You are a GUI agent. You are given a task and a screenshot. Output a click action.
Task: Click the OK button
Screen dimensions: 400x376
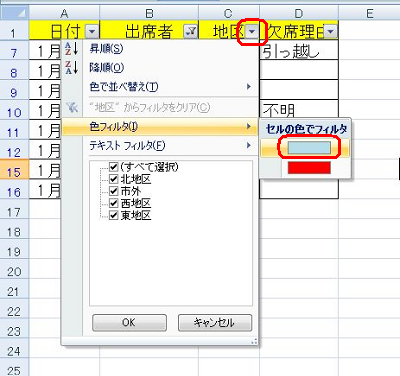(129, 322)
